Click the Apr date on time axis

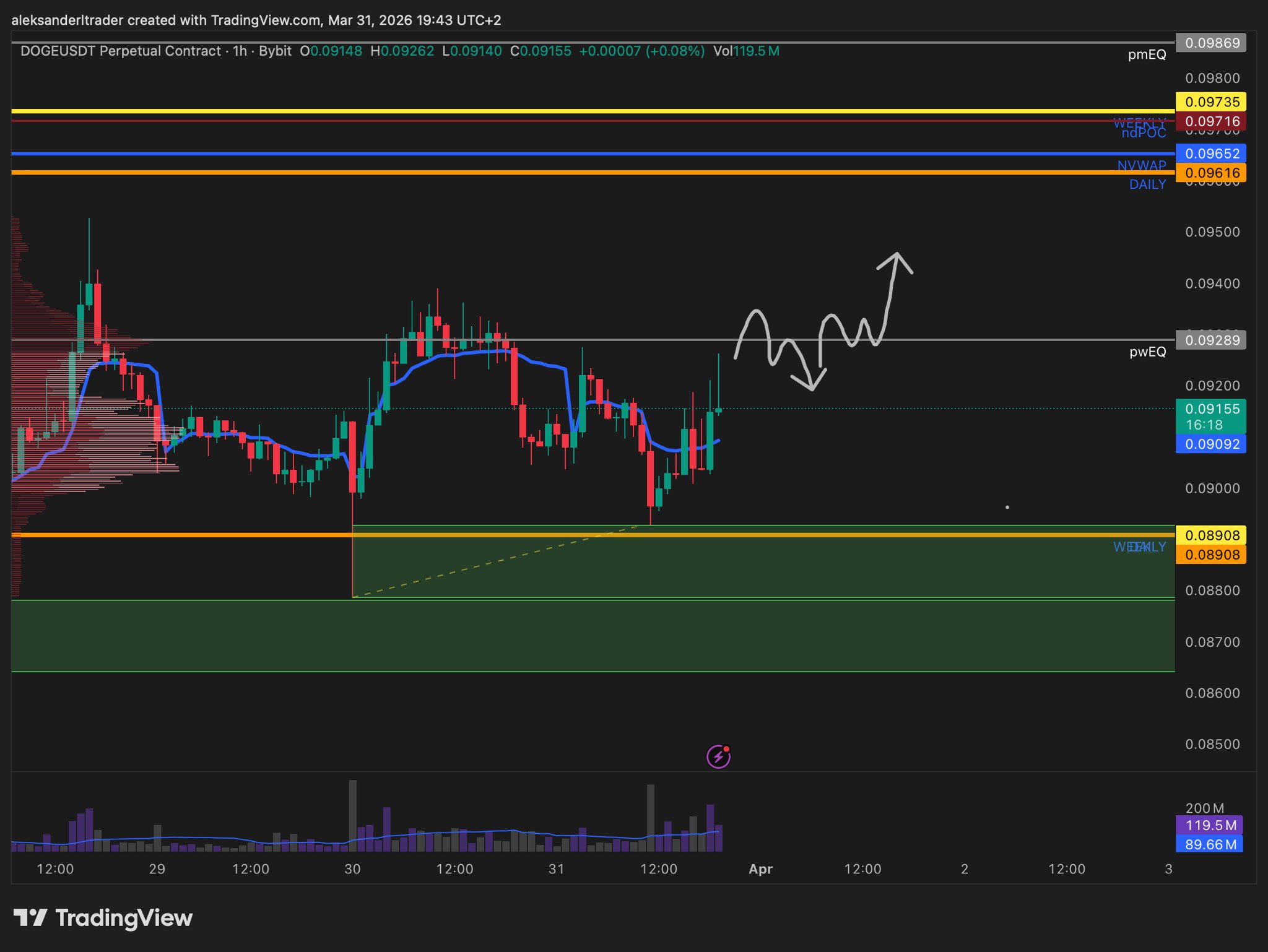tap(760, 869)
